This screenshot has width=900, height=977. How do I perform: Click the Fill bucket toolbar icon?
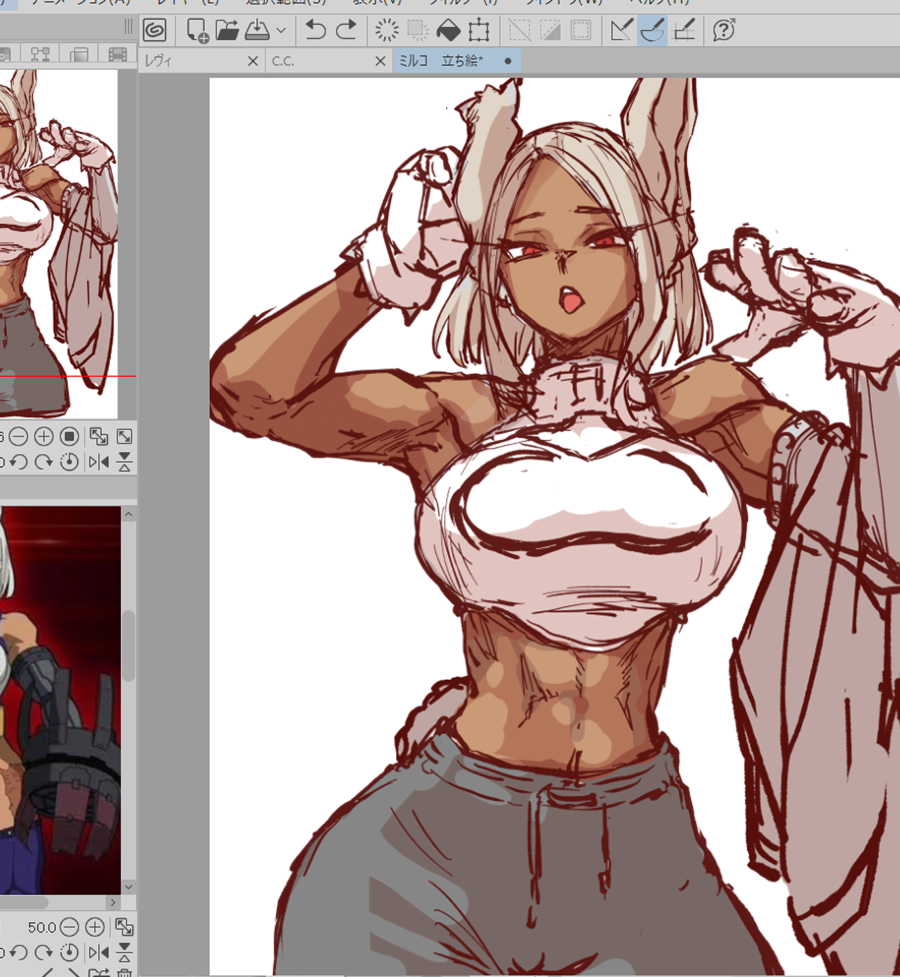448,30
